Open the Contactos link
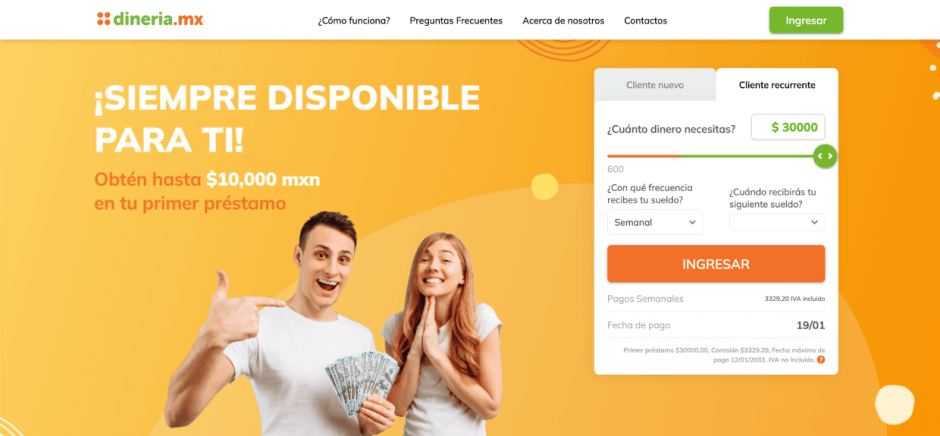The width and height of the screenshot is (940, 436). 646,20
